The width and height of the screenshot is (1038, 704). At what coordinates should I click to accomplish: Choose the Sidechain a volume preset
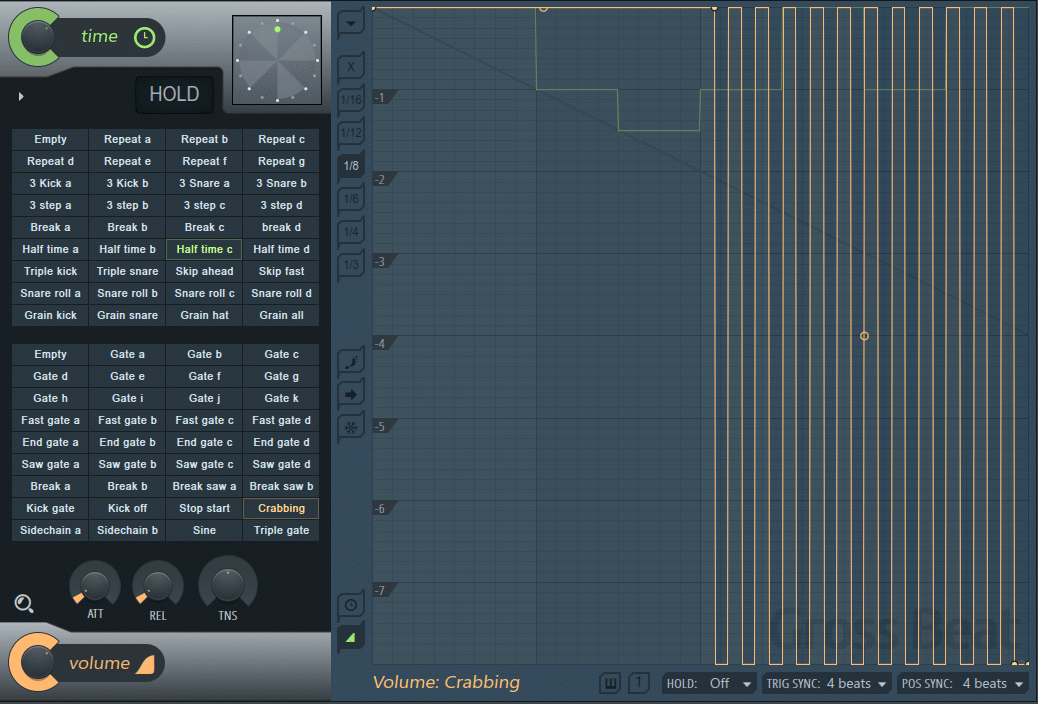[51, 530]
